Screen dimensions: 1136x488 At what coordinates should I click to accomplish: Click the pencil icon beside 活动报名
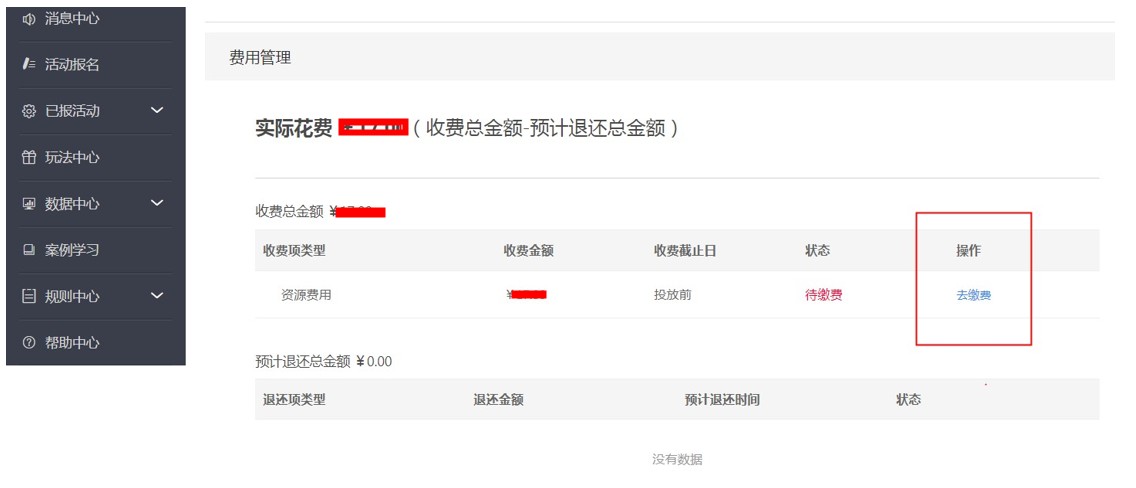(28, 65)
